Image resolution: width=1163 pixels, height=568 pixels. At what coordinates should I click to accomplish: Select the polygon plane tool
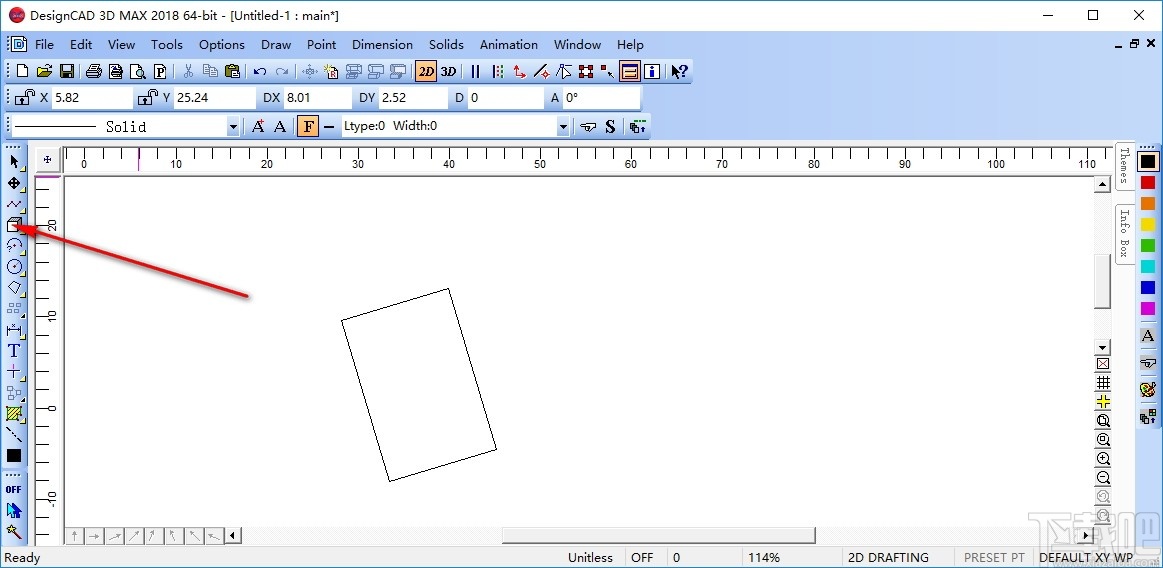[x=14, y=287]
